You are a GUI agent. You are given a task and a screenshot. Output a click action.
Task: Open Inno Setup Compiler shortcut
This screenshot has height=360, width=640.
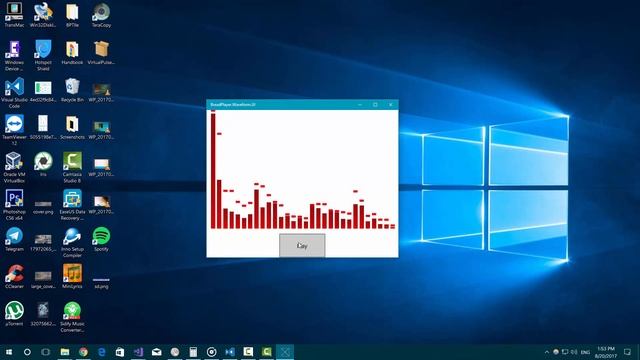[72, 242]
